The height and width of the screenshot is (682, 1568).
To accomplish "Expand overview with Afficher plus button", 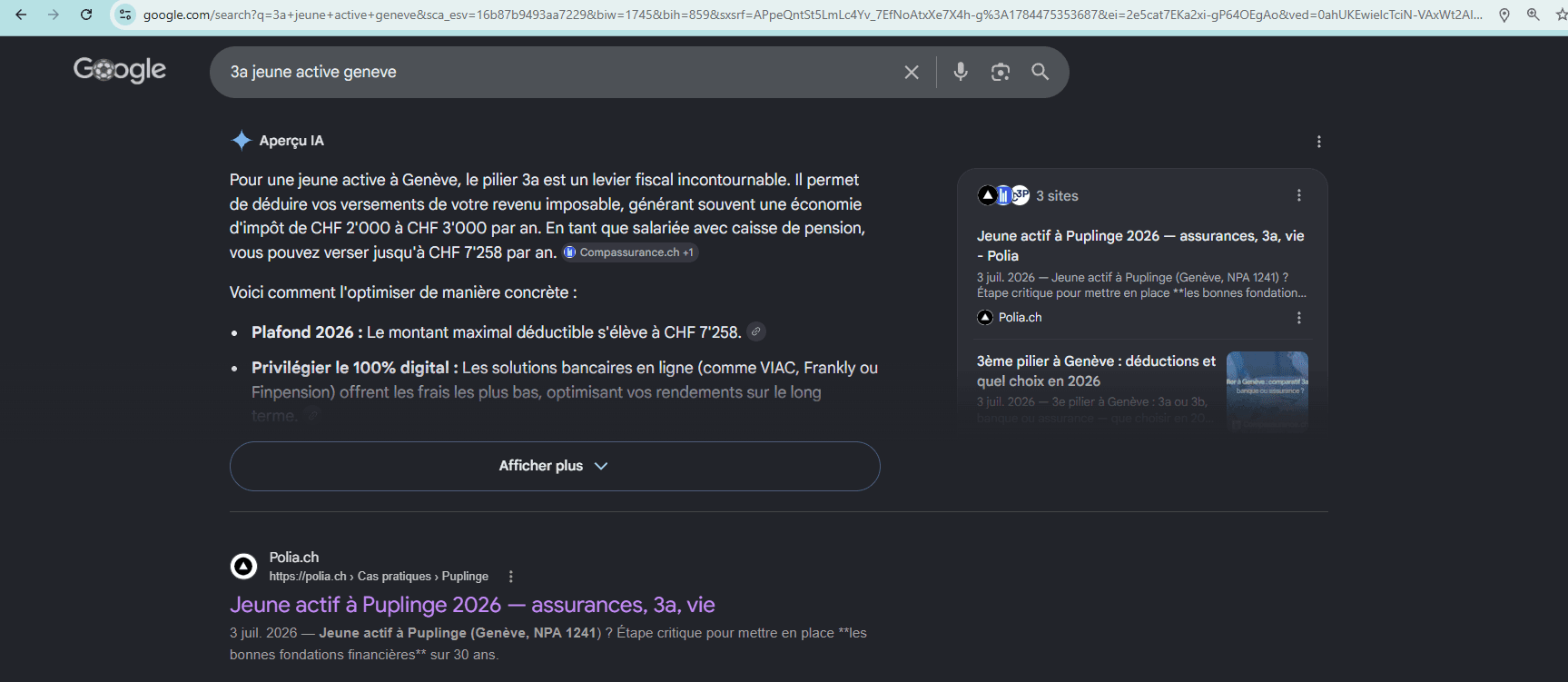I will (x=555, y=466).
